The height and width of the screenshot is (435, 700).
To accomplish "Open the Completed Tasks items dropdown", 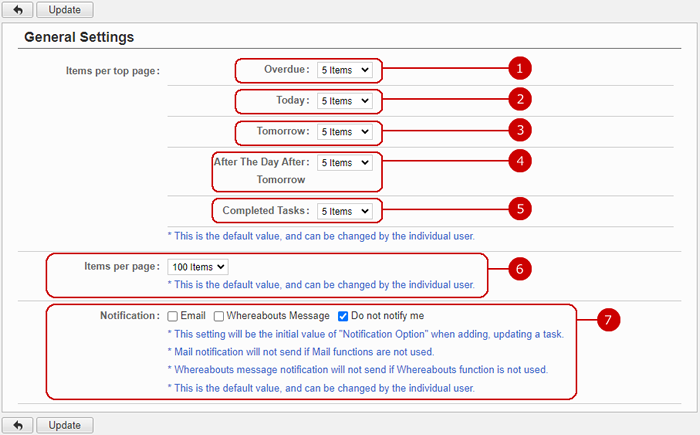I will coord(344,211).
